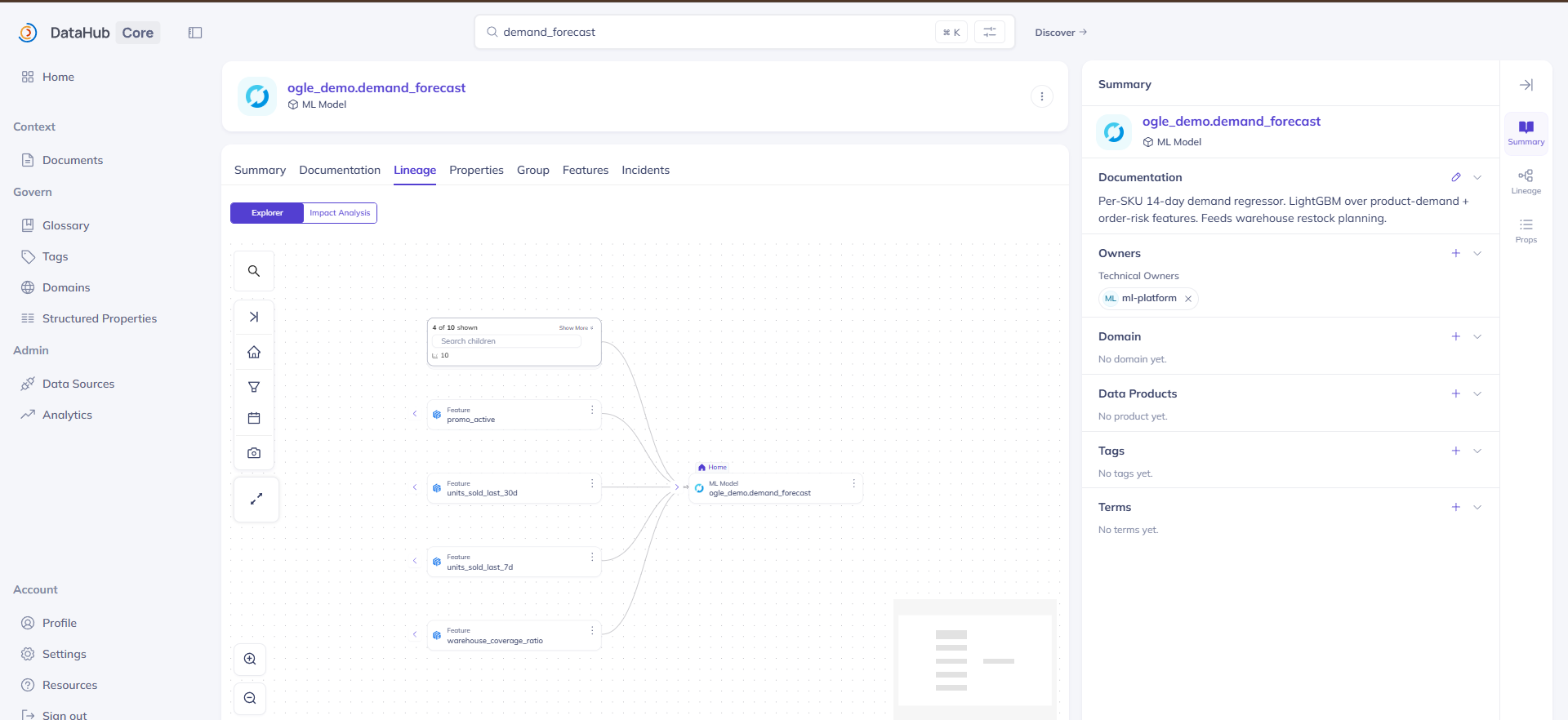Open the promo_active node options menu
Image resolution: width=1568 pixels, height=720 pixels.
592,410
